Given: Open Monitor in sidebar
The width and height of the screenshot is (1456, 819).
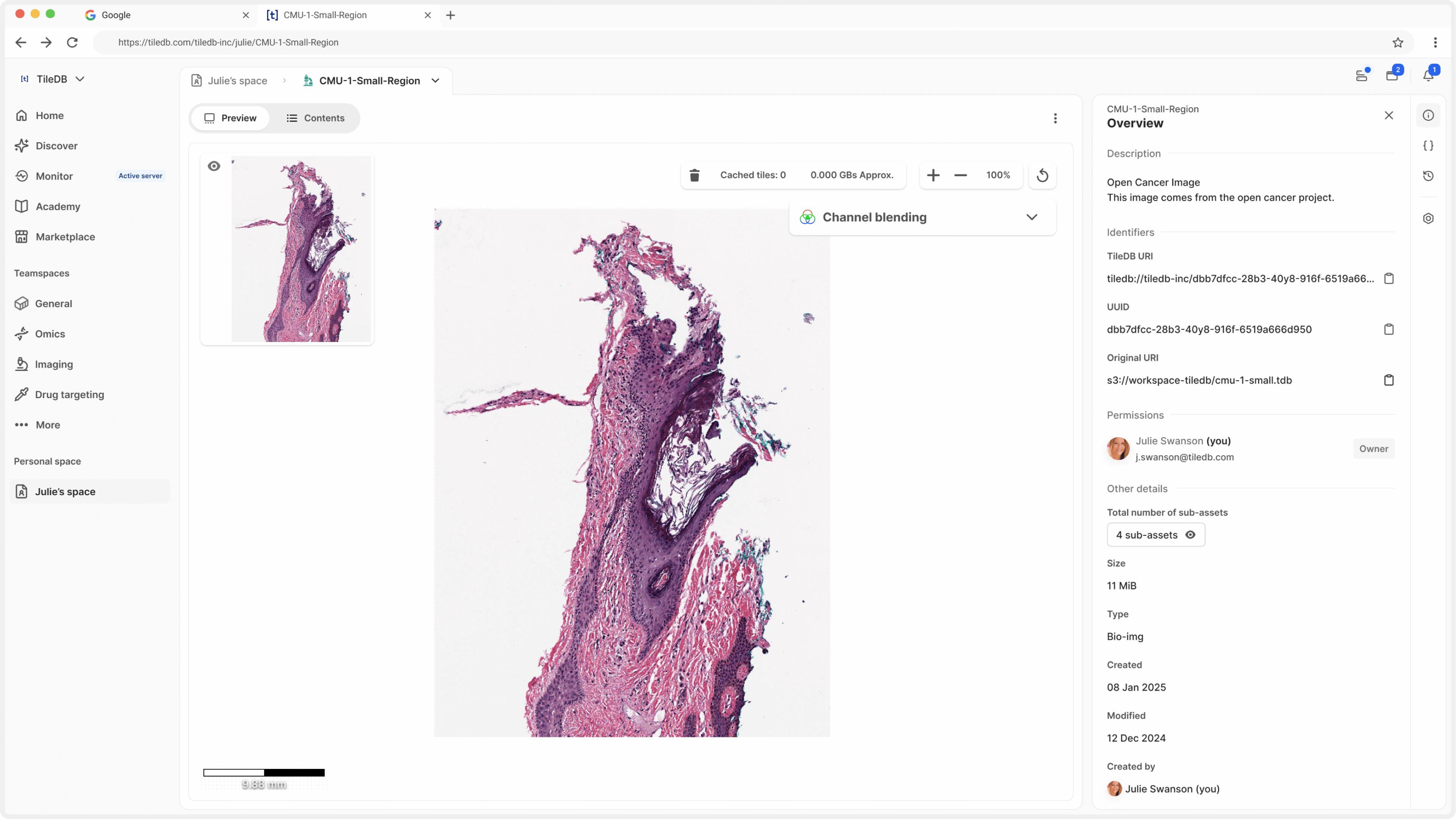Looking at the screenshot, I should point(54,176).
